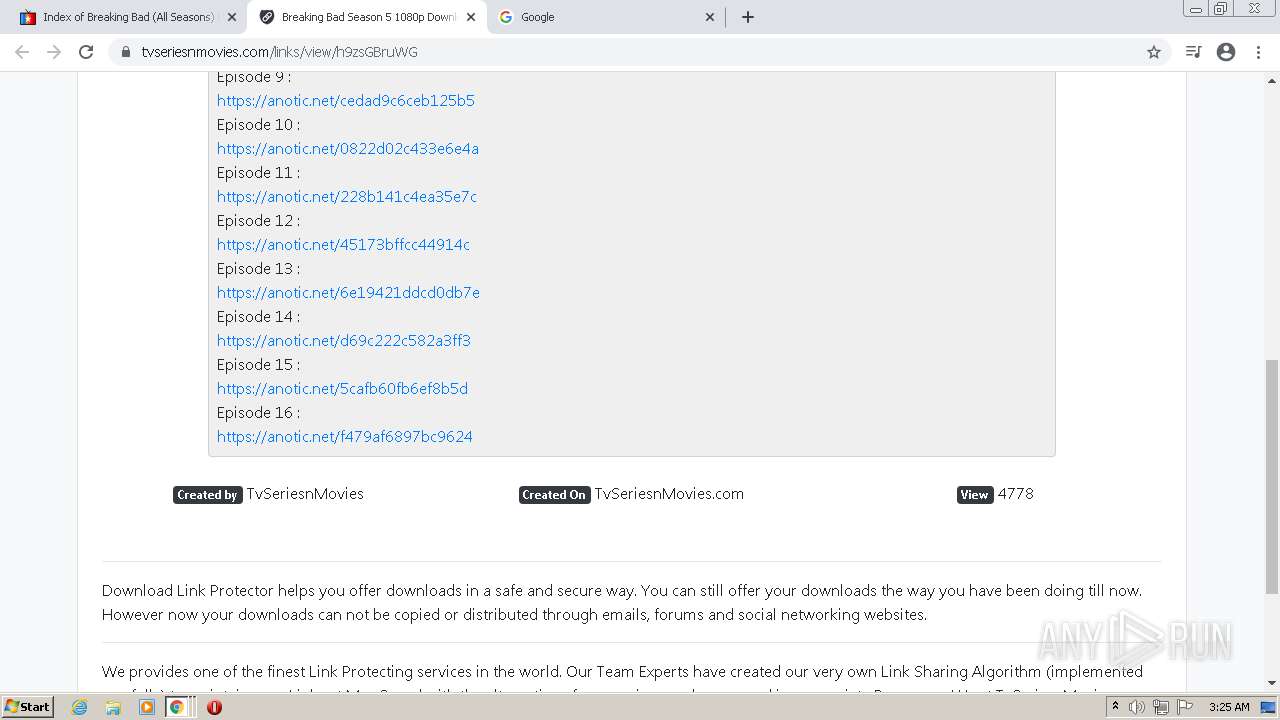
Task: Show hidden system tray icons
Action: tap(1115, 707)
